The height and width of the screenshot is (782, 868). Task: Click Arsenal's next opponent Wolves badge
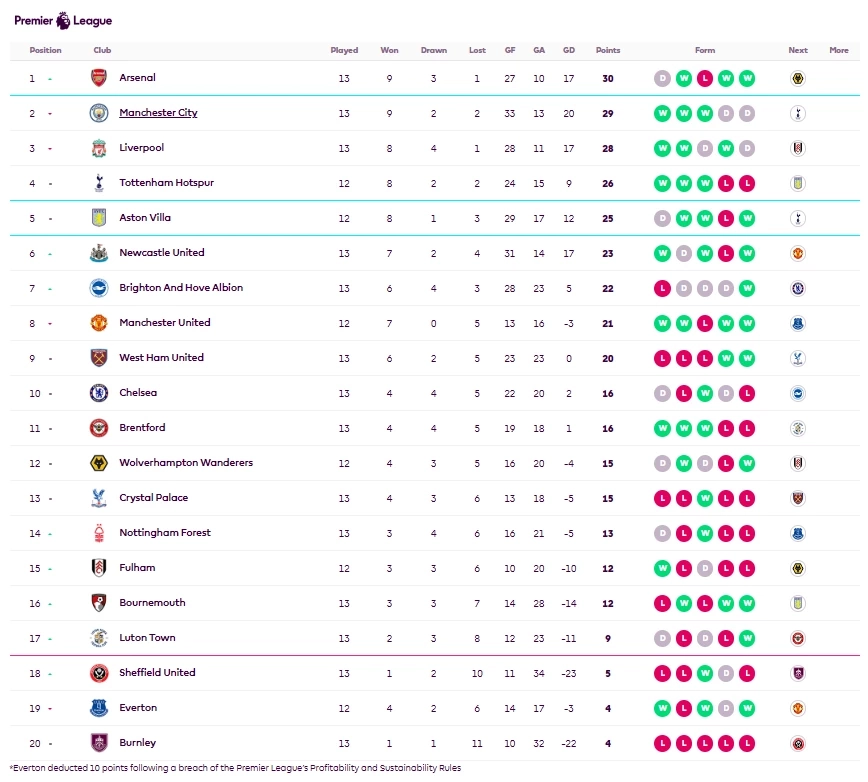click(797, 78)
